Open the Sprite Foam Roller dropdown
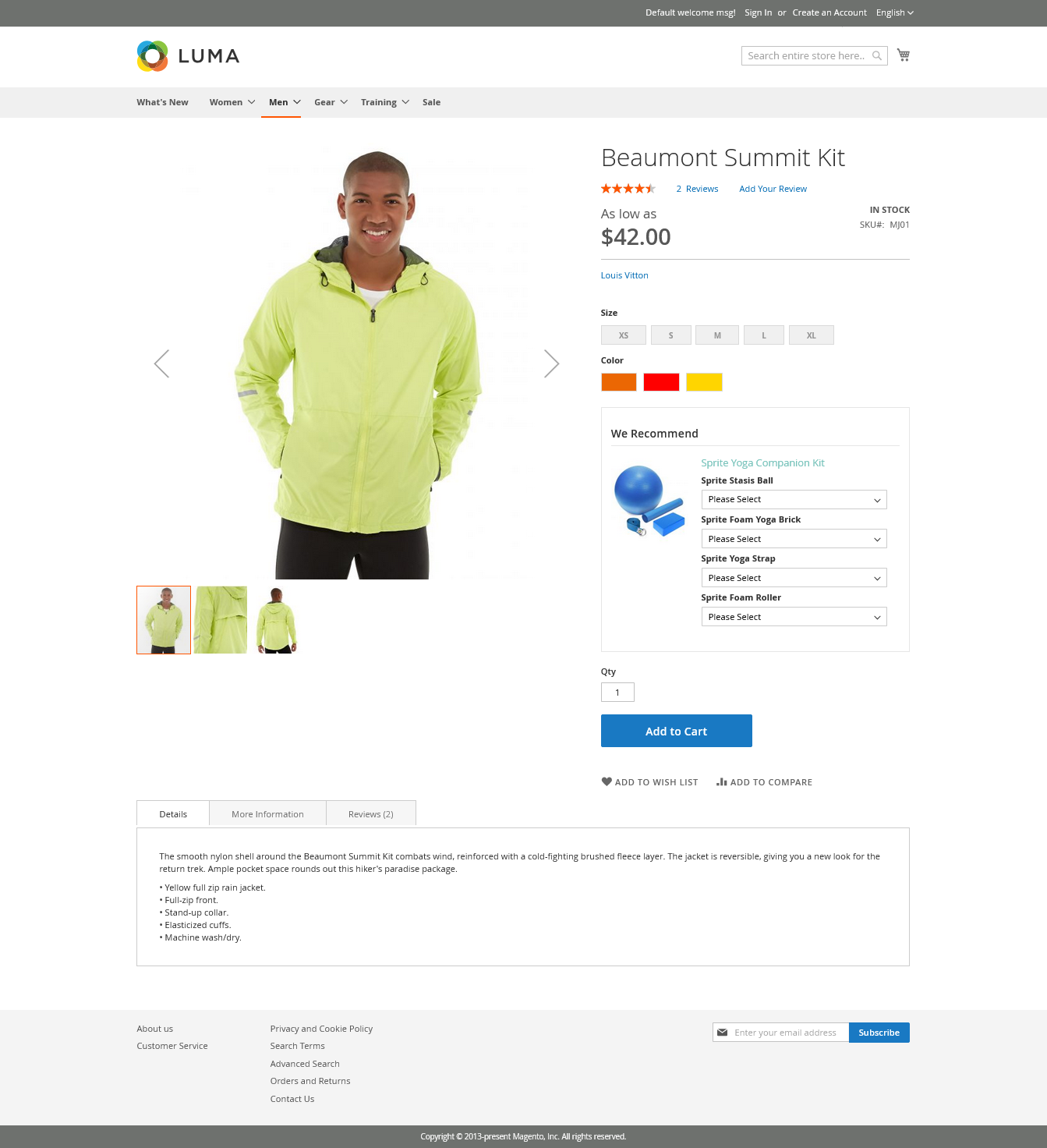1047x1148 pixels. [x=794, y=617]
